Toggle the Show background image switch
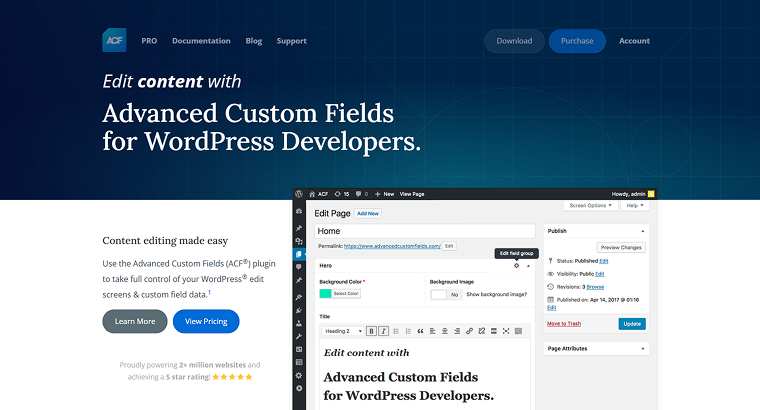This screenshot has height=410, width=760. pos(445,295)
